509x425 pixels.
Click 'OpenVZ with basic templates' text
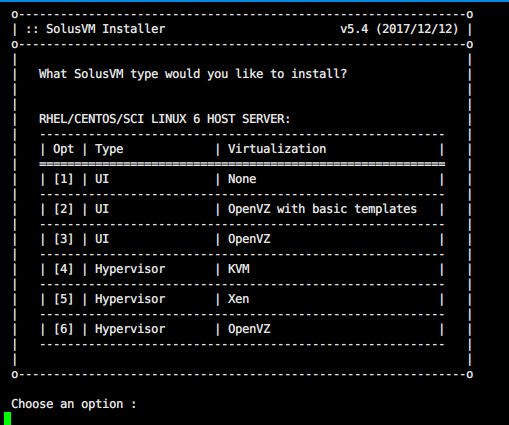coord(322,209)
